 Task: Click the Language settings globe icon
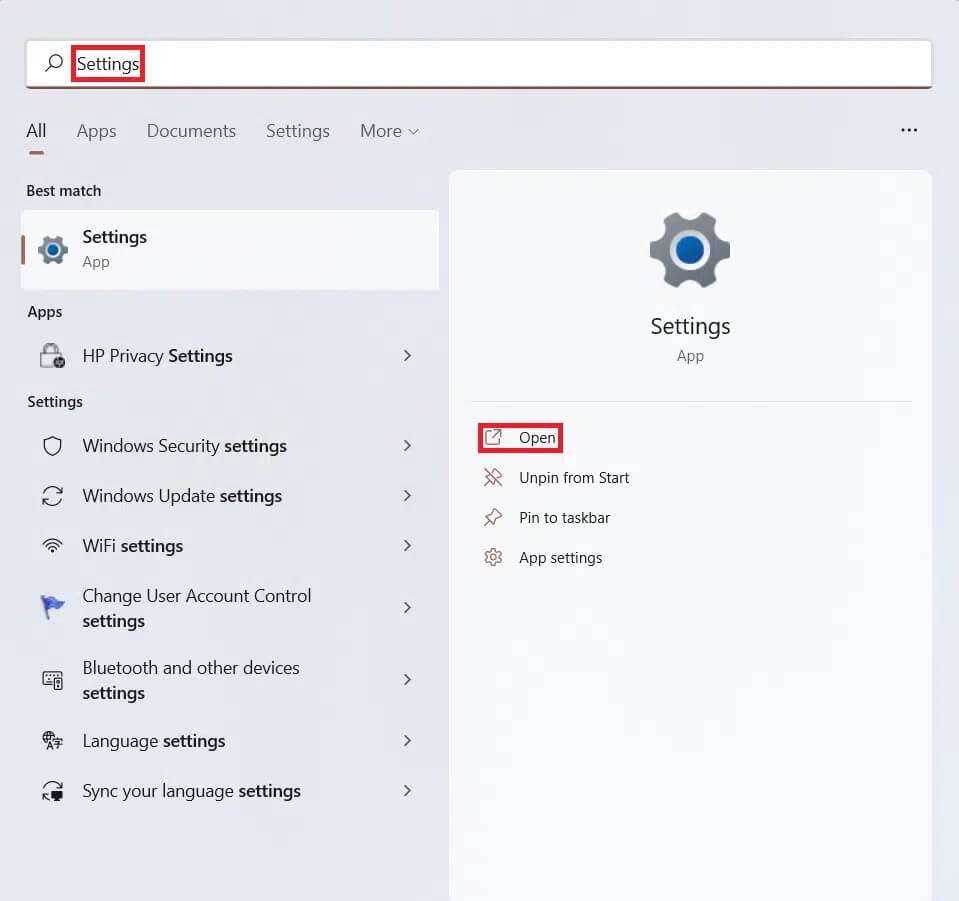(x=53, y=741)
